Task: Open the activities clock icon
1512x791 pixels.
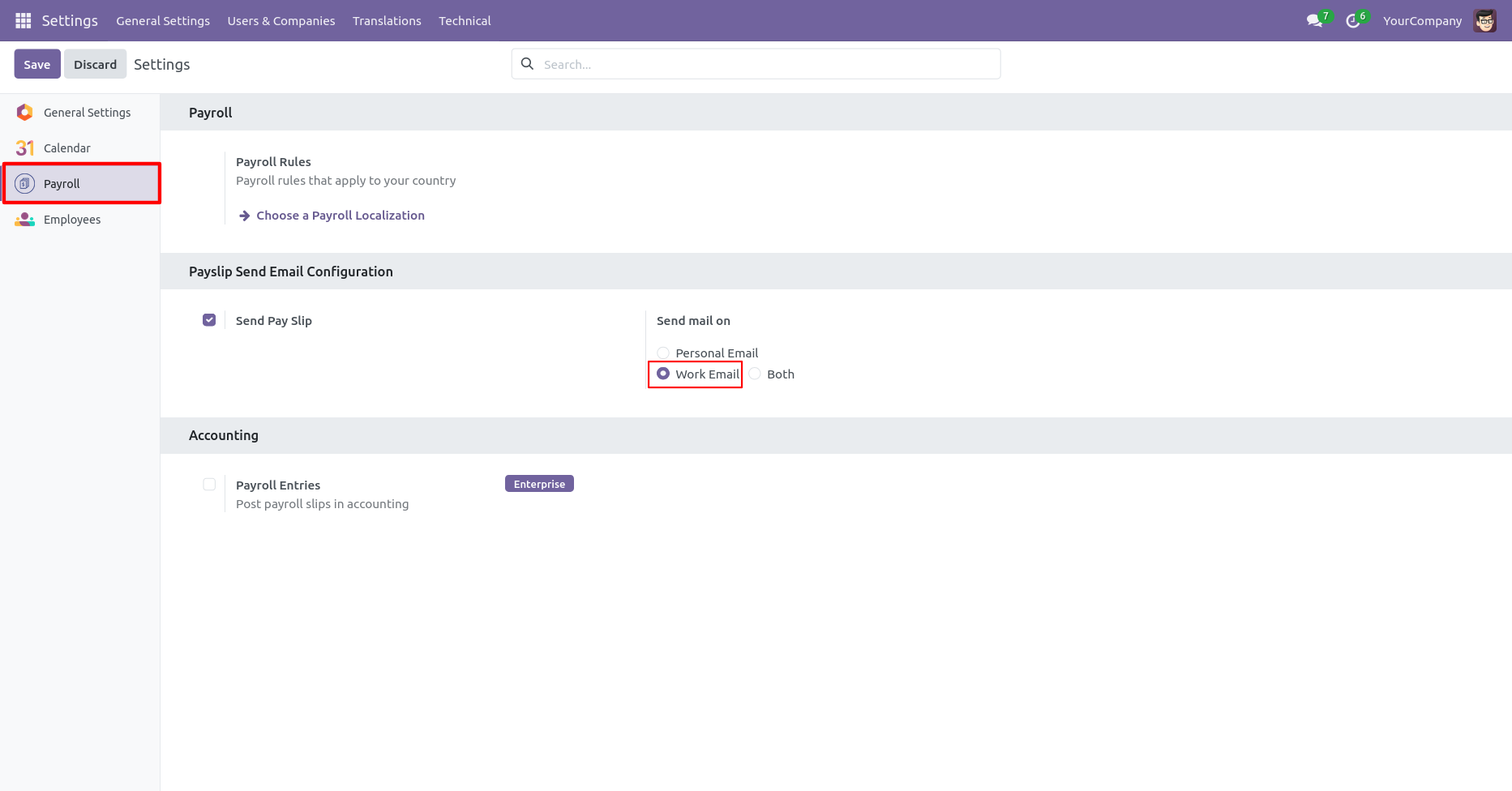Action: pos(1352,21)
